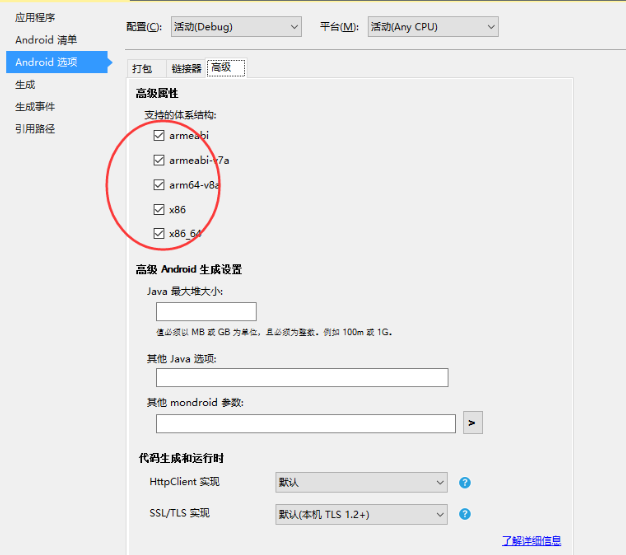Viewport: 626px width, 555px height.
Task: Click the arrow button beside mondroid 参数
Action: 473,422
